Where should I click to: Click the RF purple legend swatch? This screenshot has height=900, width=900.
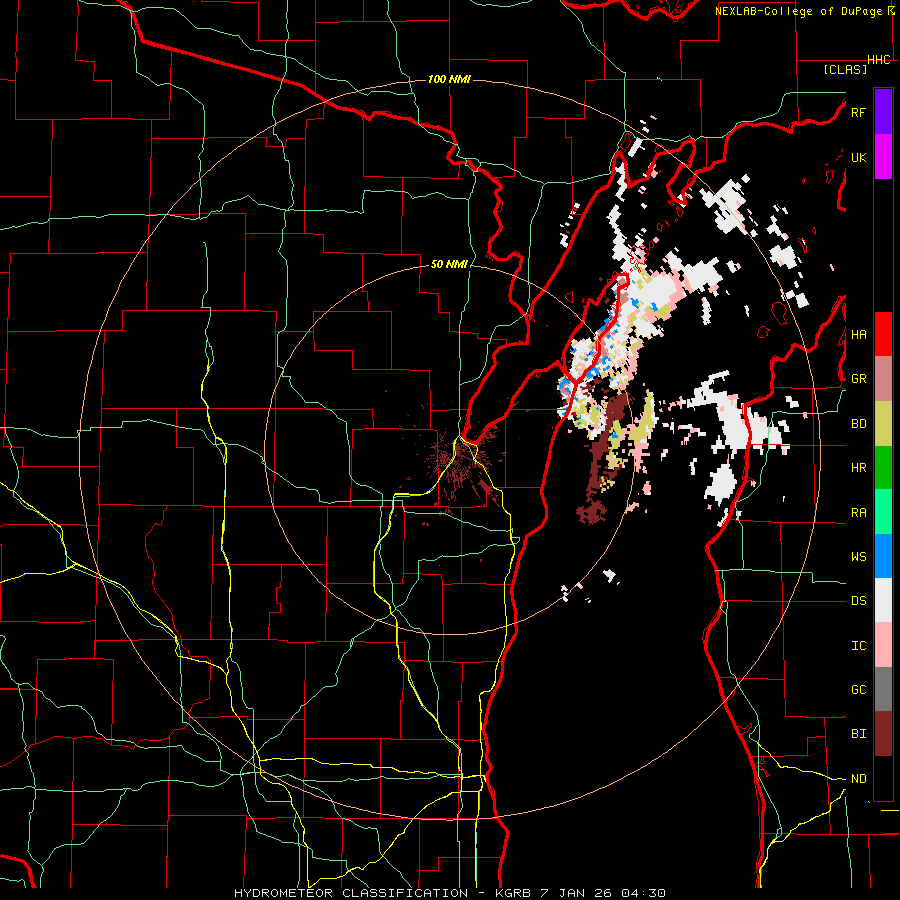tap(883, 112)
